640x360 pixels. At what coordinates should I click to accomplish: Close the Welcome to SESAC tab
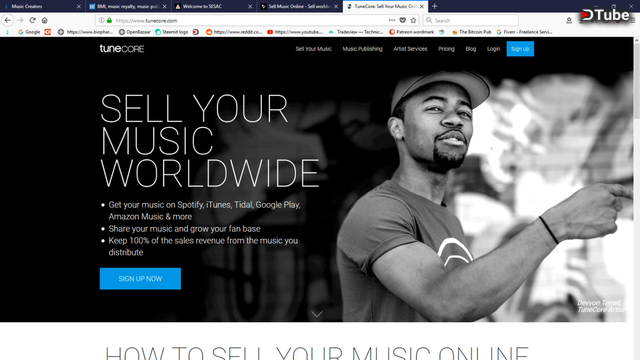click(x=250, y=7)
